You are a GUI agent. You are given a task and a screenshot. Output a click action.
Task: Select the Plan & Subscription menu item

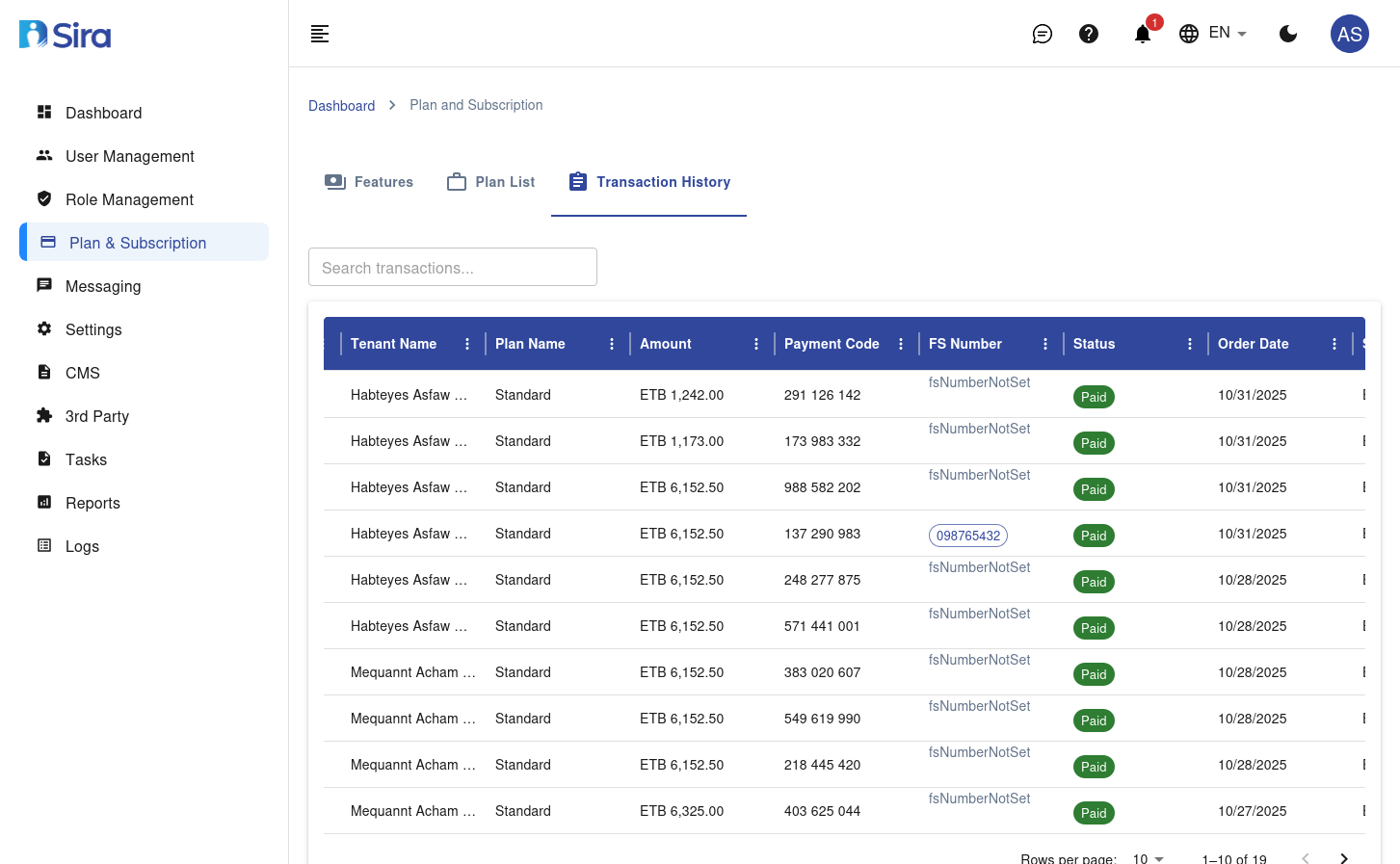138,243
